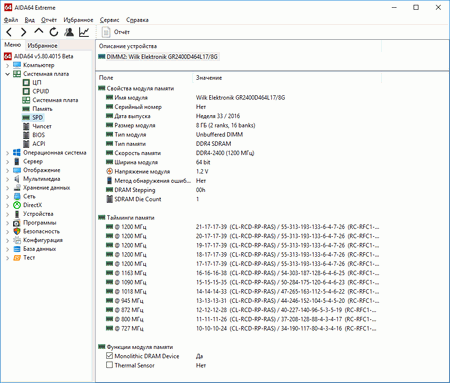Expand the Операционная система node
The width and height of the screenshot is (450, 383).
(x=7, y=153)
